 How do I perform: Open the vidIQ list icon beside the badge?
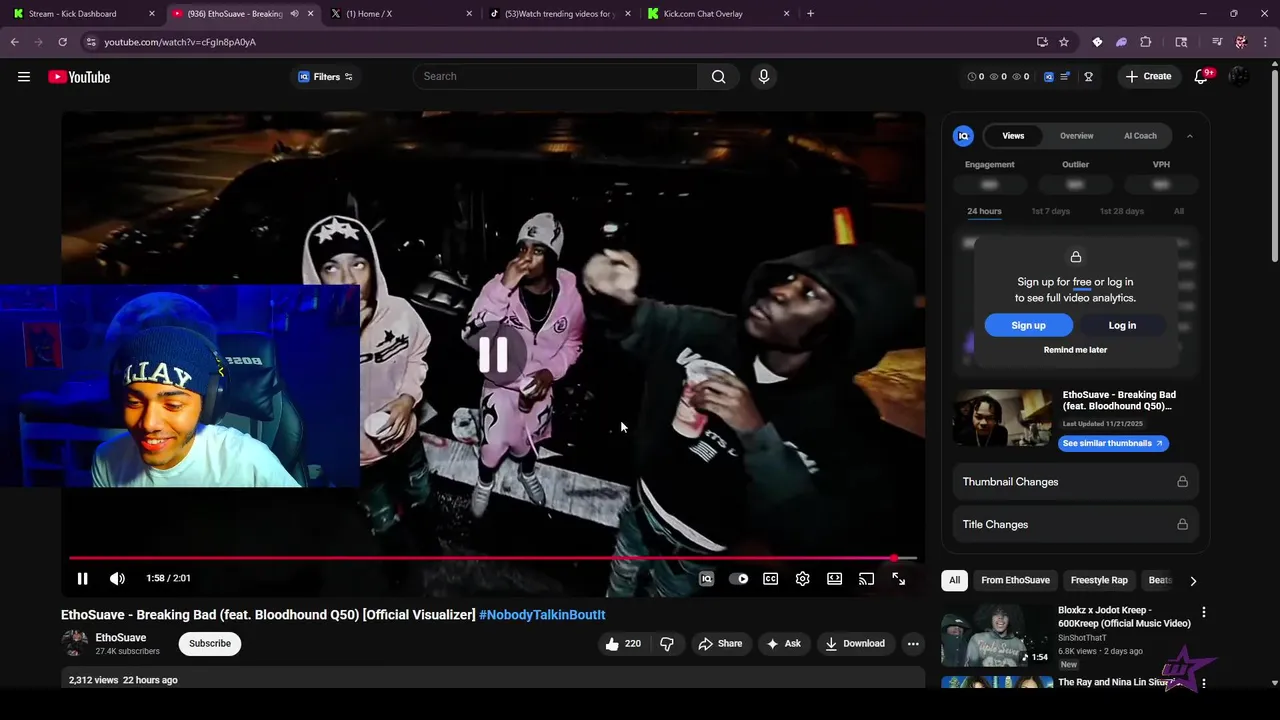tap(1066, 77)
